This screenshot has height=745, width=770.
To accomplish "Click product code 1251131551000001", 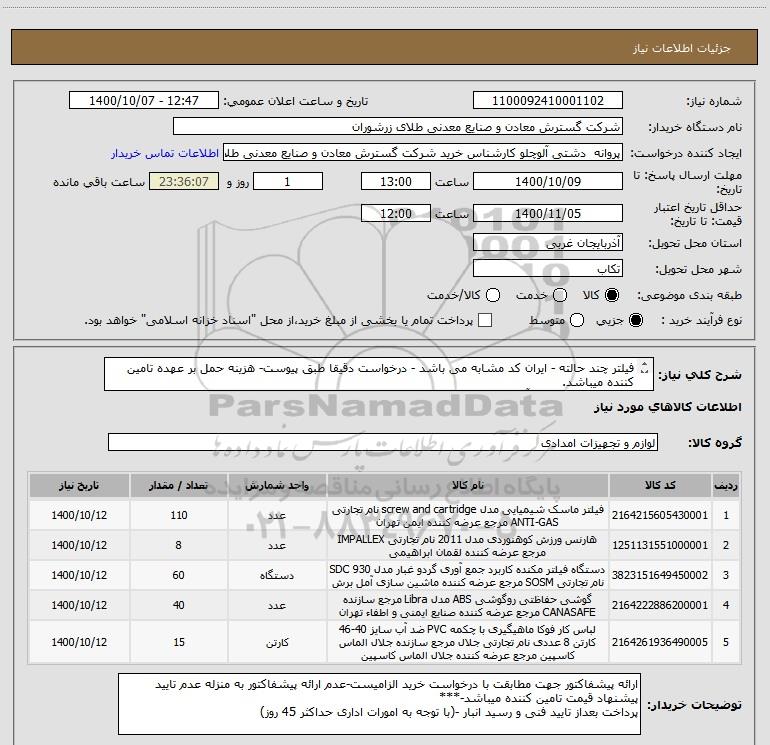I will pos(660,545).
